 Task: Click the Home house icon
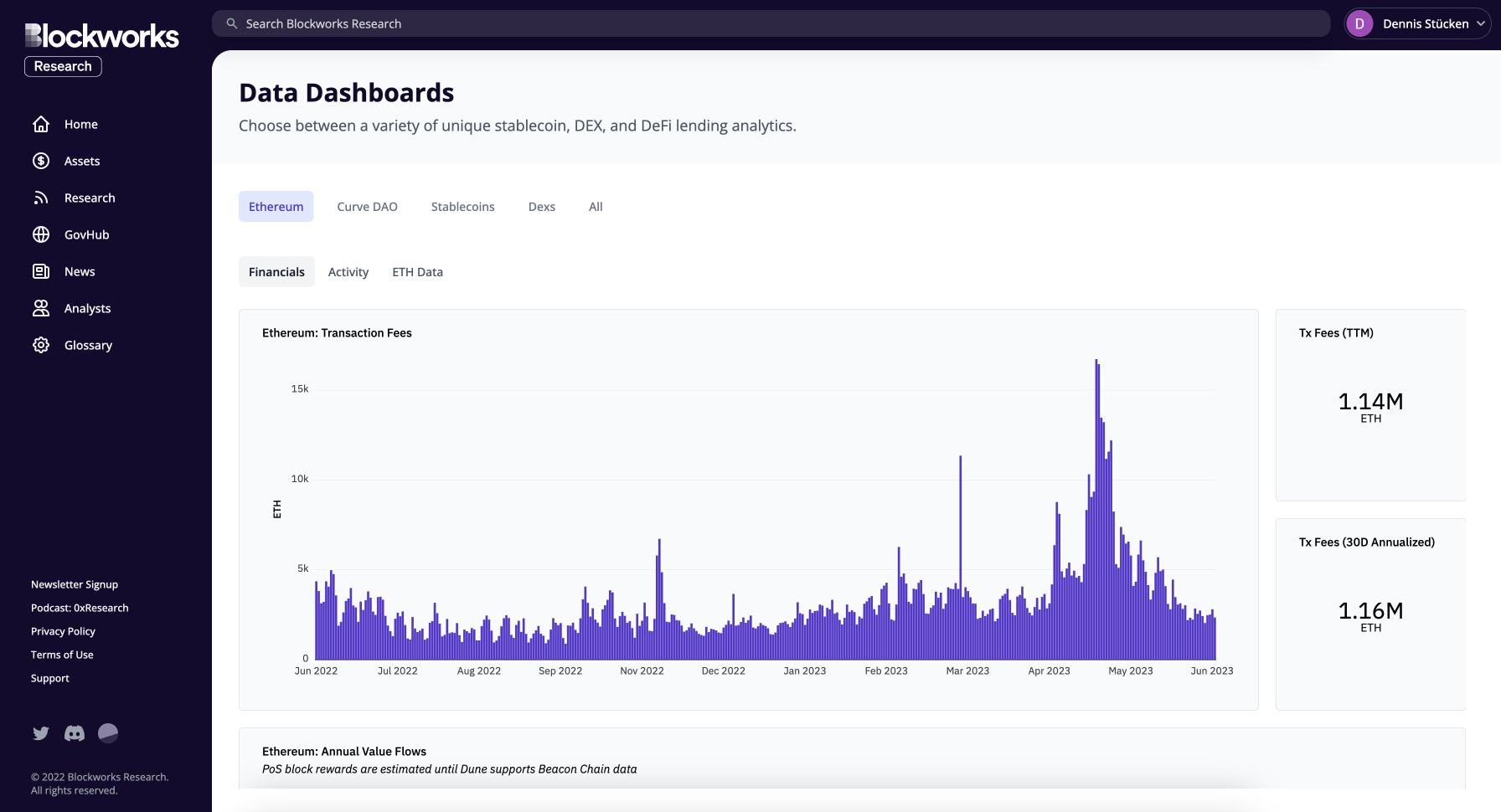(41, 124)
